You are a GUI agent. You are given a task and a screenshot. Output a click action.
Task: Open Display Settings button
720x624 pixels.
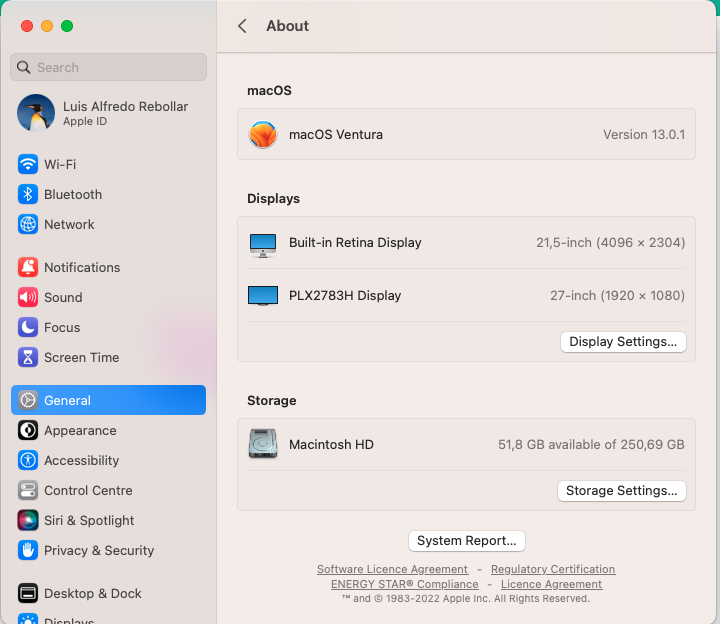(x=623, y=342)
